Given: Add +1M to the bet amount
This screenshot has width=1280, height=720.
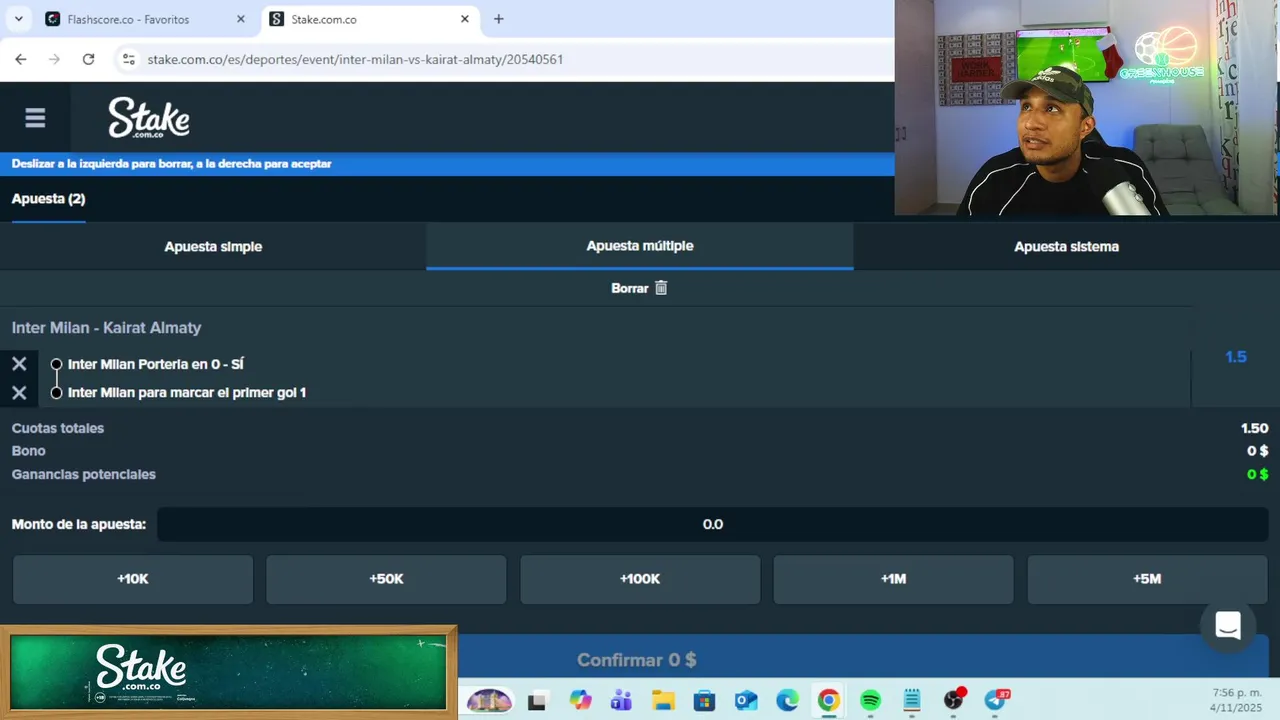Looking at the screenshot, I should pos(893,579).
